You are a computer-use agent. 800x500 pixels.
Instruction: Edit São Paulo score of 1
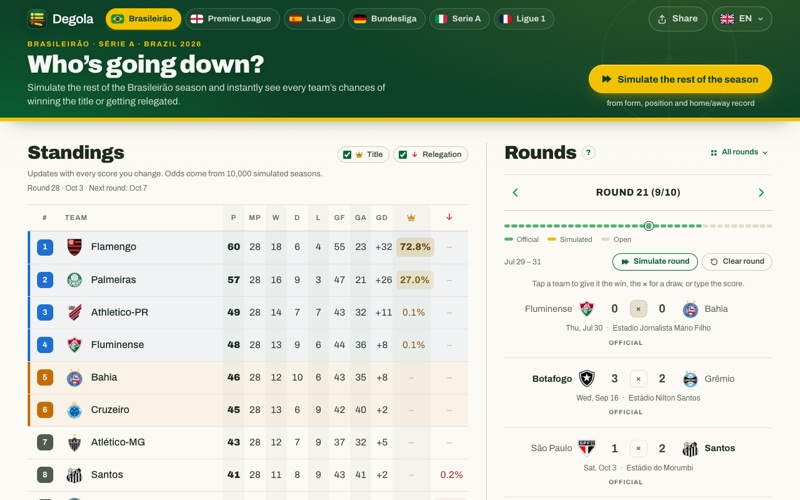pyautogui.click(x=614, y=448)
